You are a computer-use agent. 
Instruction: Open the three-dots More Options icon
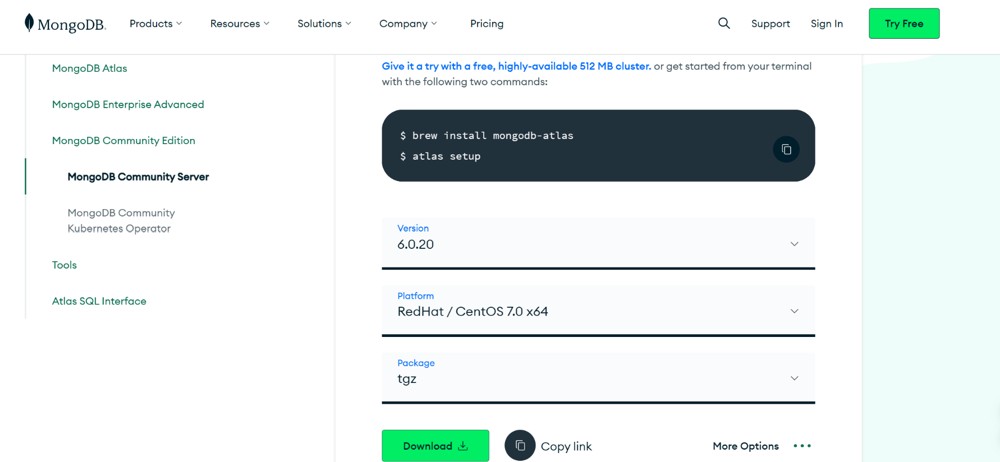click(802, 446)
